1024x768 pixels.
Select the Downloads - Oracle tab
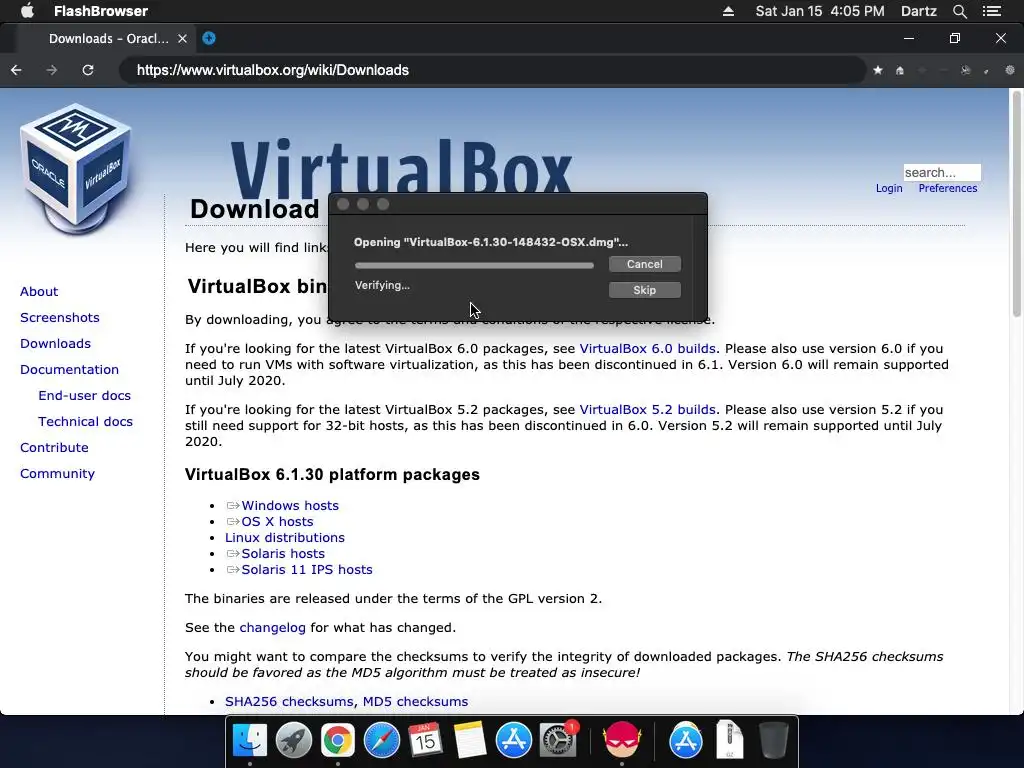(108, 39)
